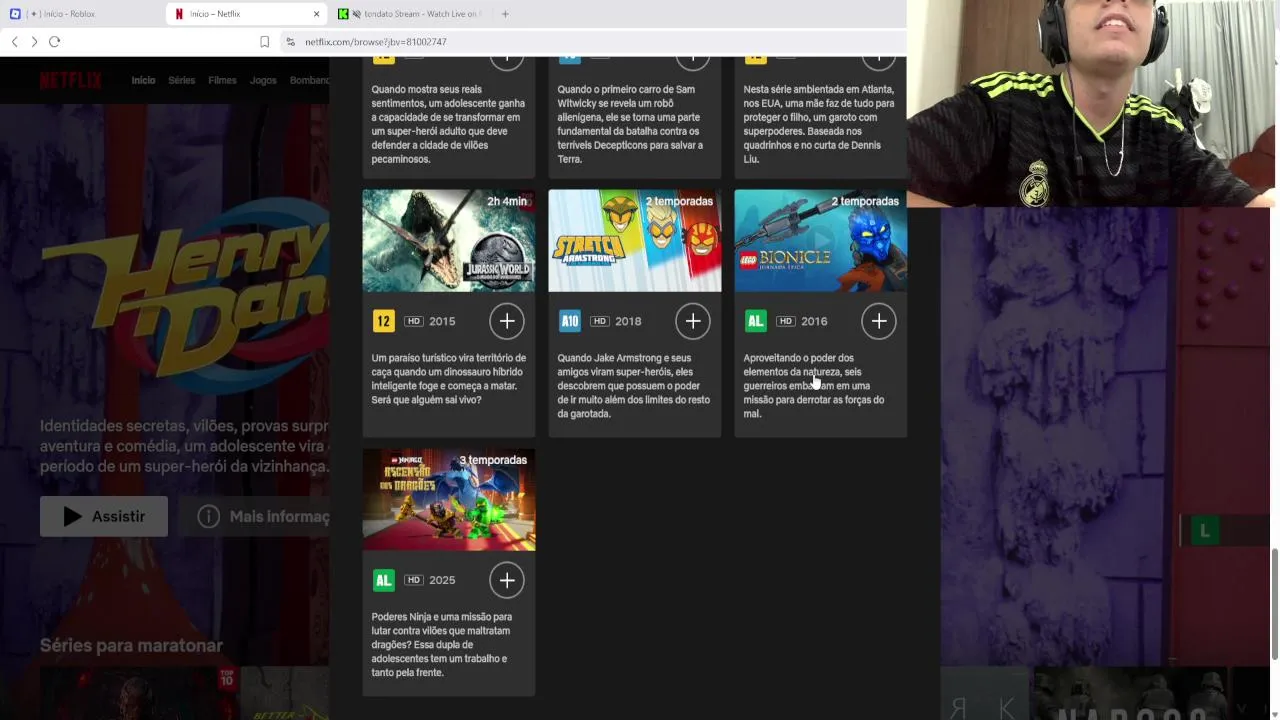The height and width of the screenshot is (720, 1280).
Task: Click the 'Sam Witwicky' synopsis text
Action: point(629,124)
